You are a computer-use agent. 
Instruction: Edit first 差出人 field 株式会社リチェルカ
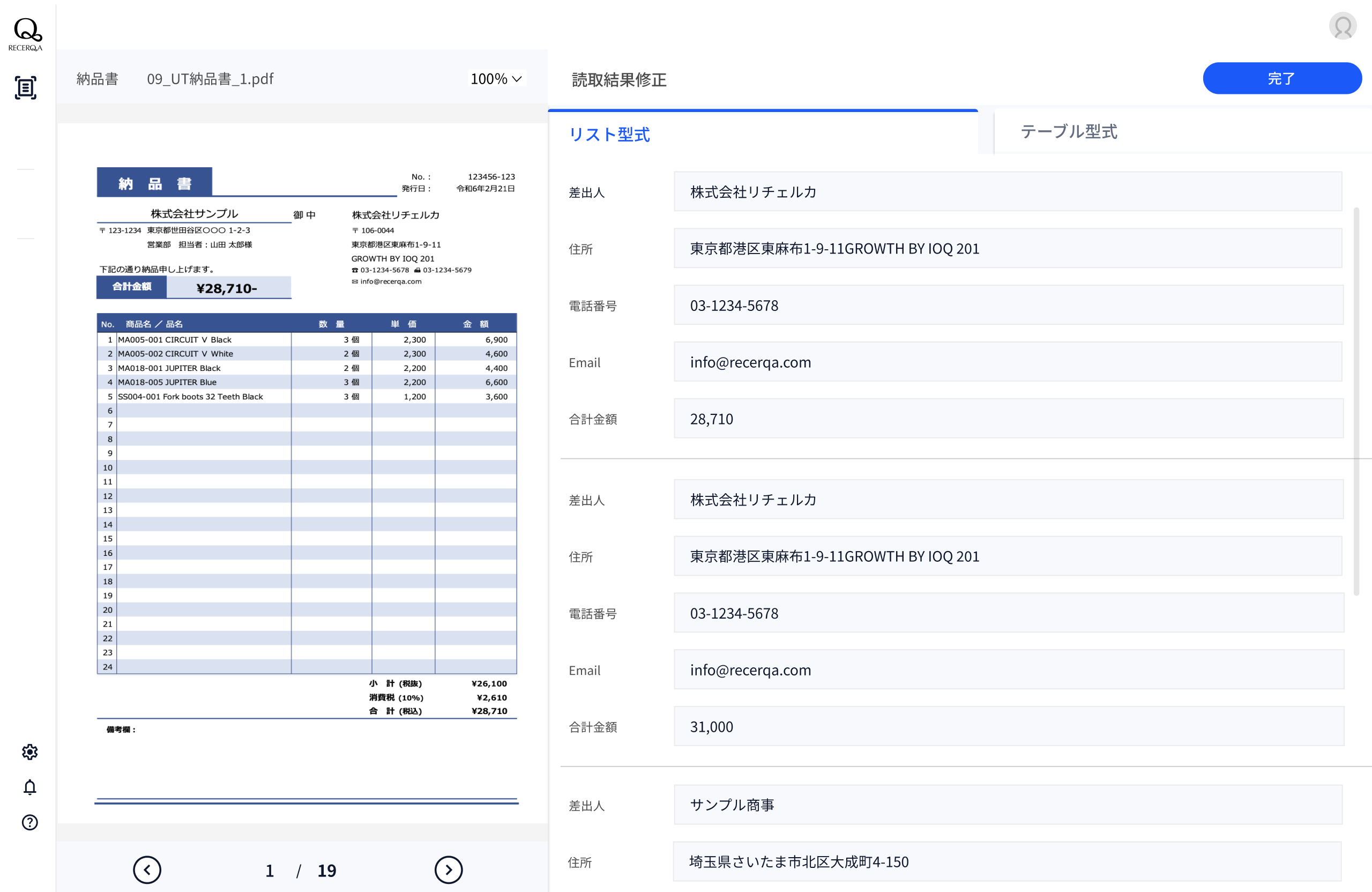(1008, 191)
